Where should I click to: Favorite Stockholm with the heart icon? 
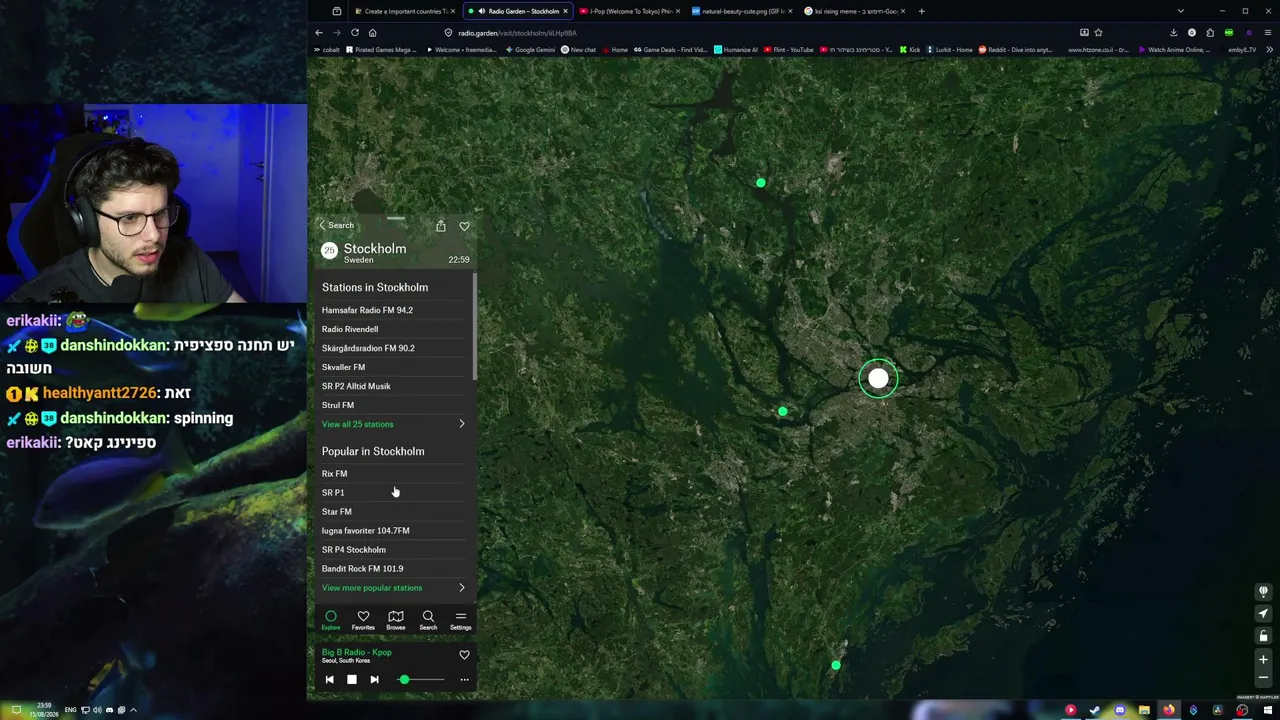(464, 226)
